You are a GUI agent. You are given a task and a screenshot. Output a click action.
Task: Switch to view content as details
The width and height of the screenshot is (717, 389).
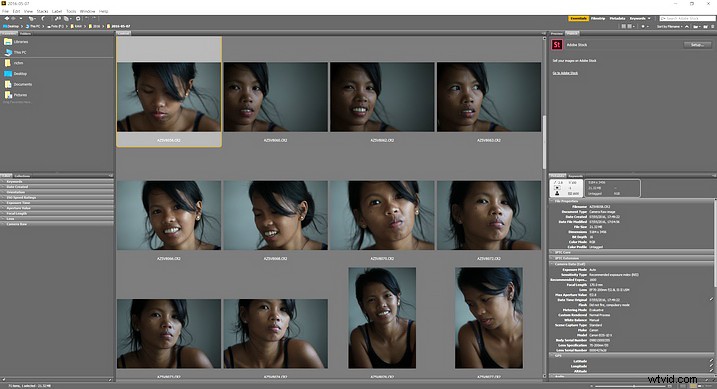tap(700, 386)
